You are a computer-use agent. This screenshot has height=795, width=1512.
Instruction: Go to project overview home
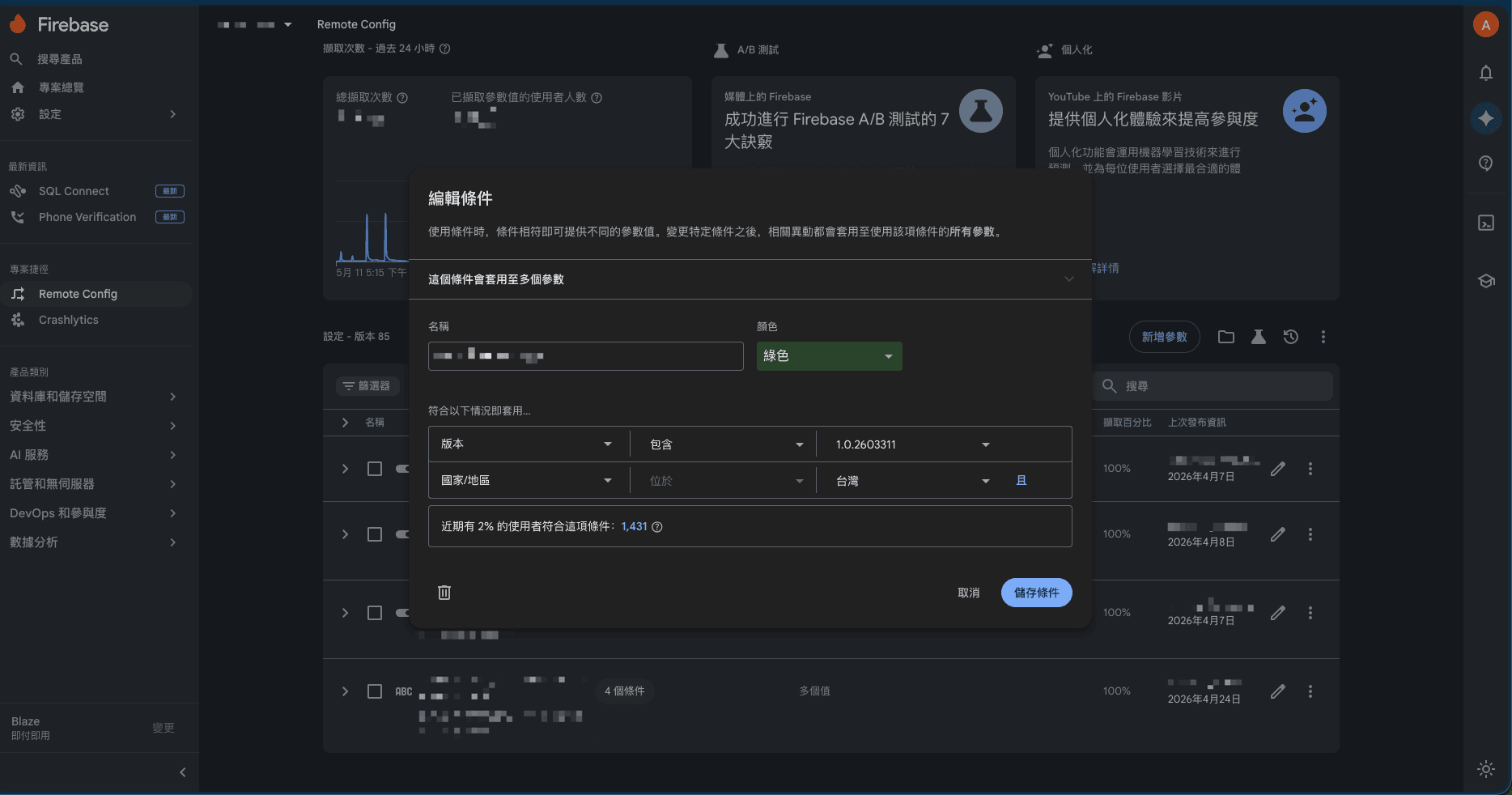coord(18,87)
